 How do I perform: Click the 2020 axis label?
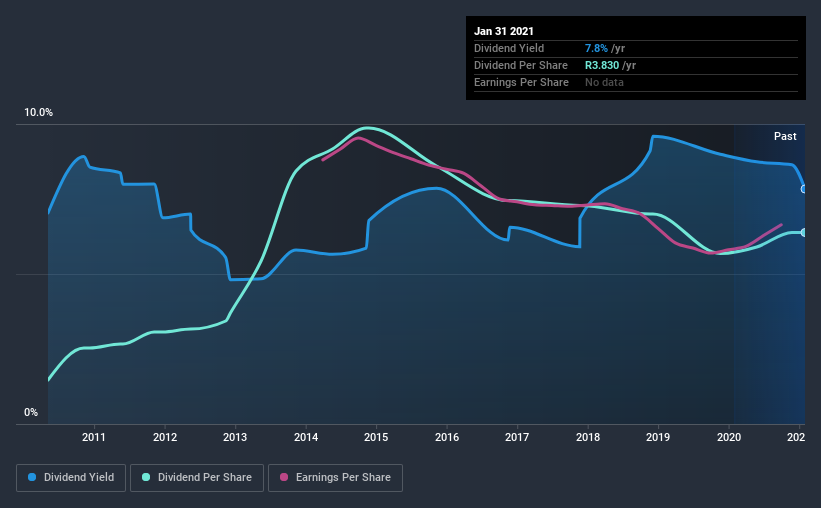pyautogui.click(x=729, y=437)
